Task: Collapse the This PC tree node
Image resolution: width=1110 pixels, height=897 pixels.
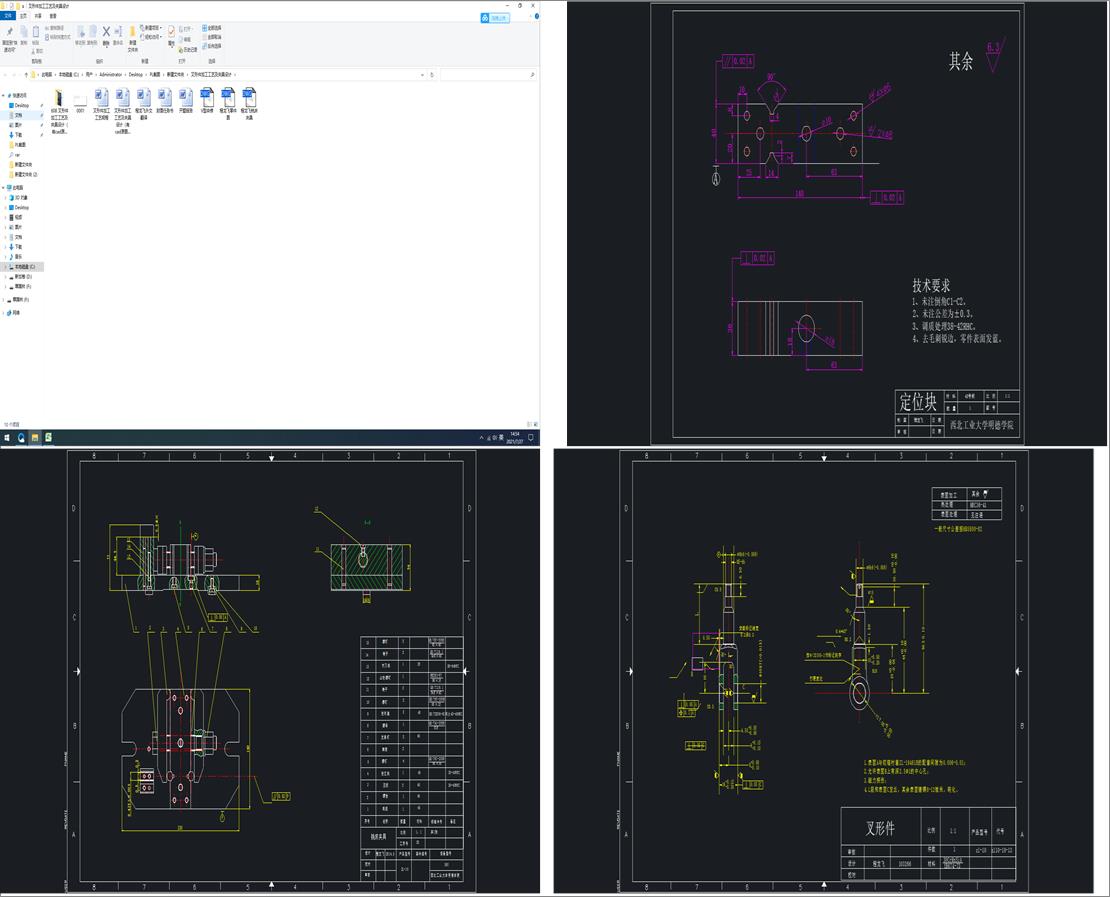Action: click(4, 187)
